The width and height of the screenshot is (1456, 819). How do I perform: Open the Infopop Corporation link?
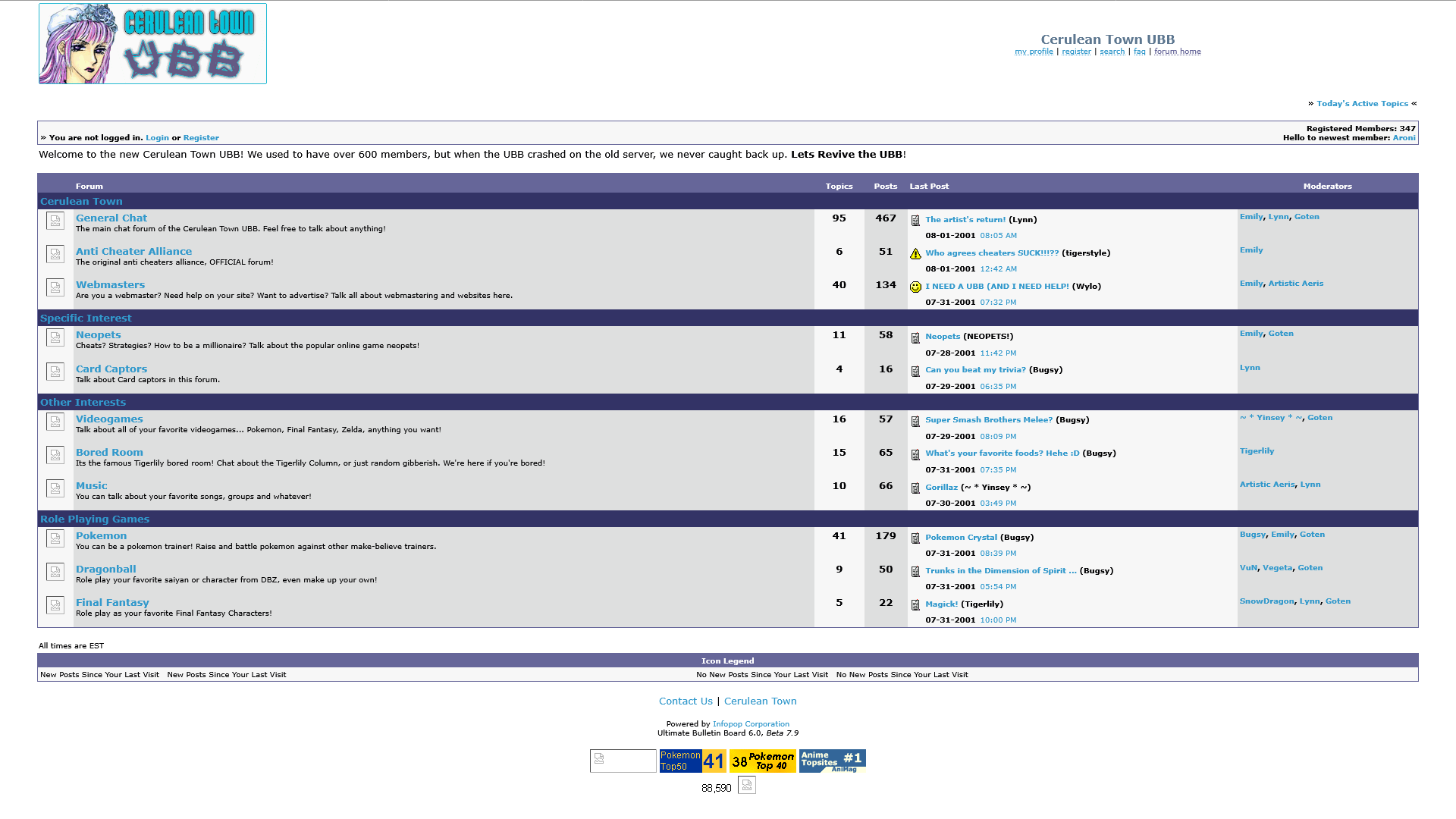751,724
